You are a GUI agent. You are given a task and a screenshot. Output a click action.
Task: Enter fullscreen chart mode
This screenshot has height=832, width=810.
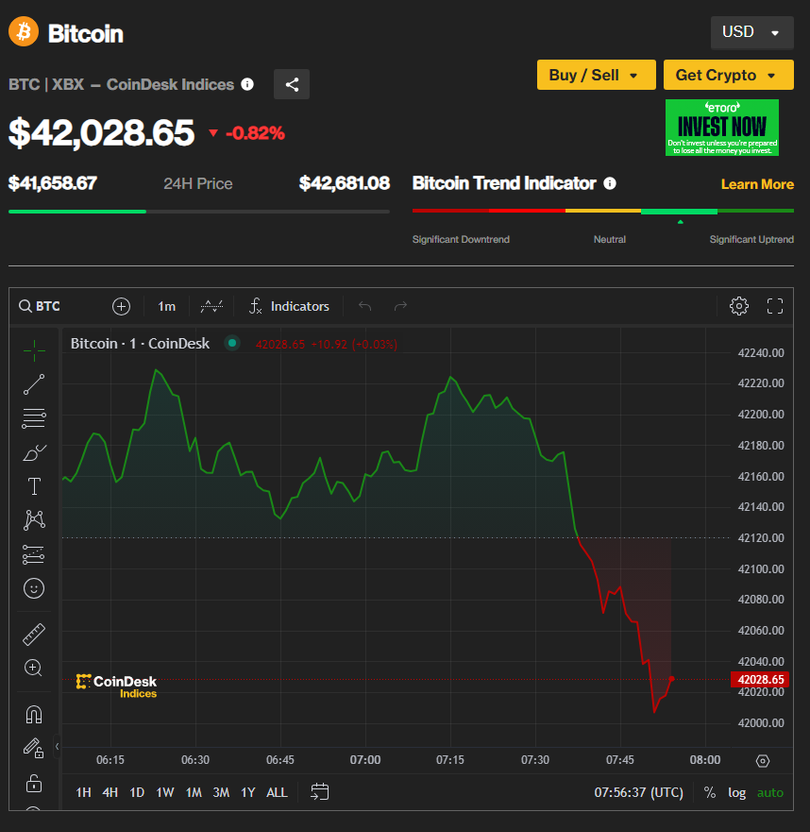pyautogui.click(x=775, y=306)
